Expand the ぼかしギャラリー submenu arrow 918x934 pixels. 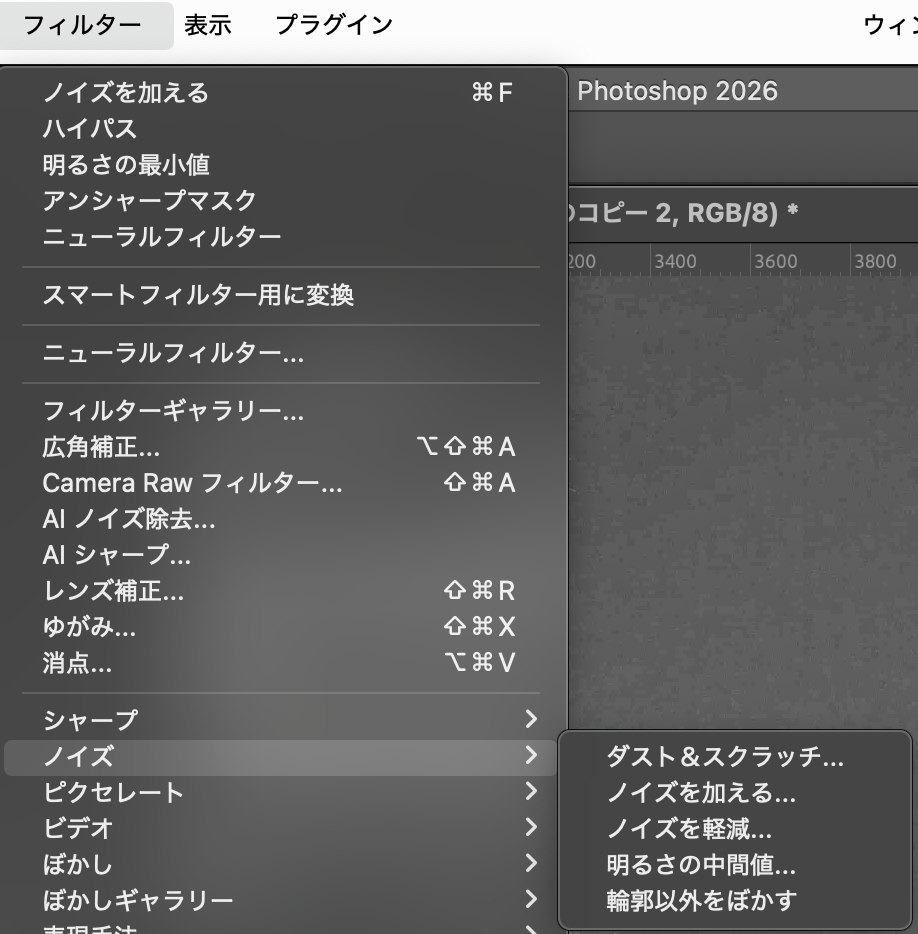point(530,900)
